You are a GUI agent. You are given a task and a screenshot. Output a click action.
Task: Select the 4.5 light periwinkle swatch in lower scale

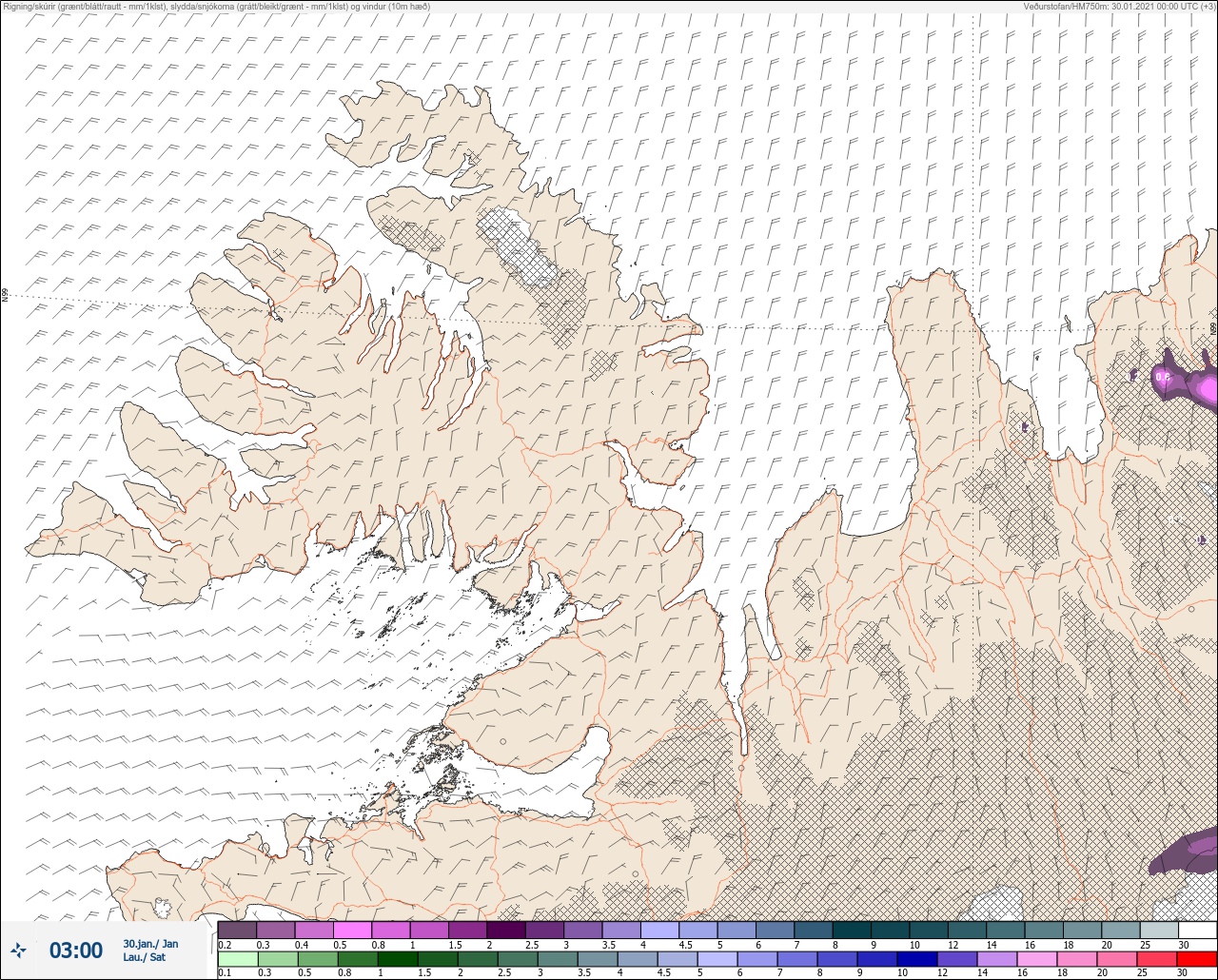(678, 958)
